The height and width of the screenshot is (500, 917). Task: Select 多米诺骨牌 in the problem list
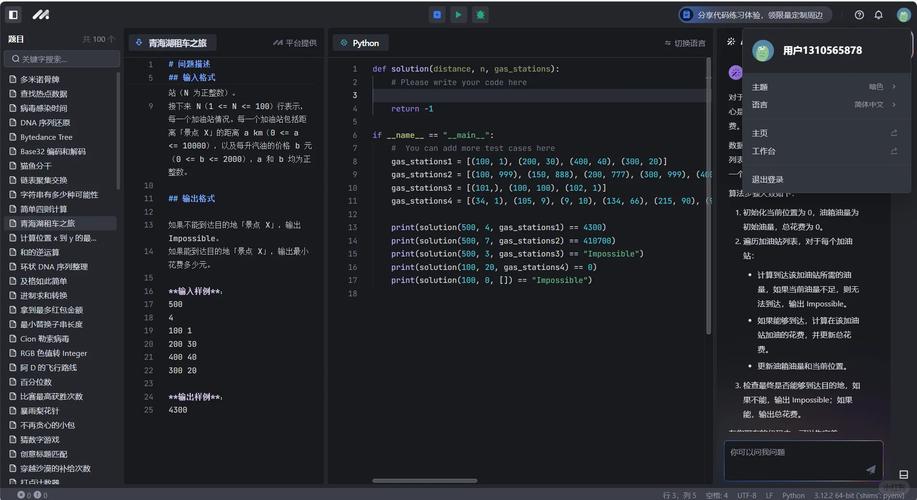(x=40, y=79)
